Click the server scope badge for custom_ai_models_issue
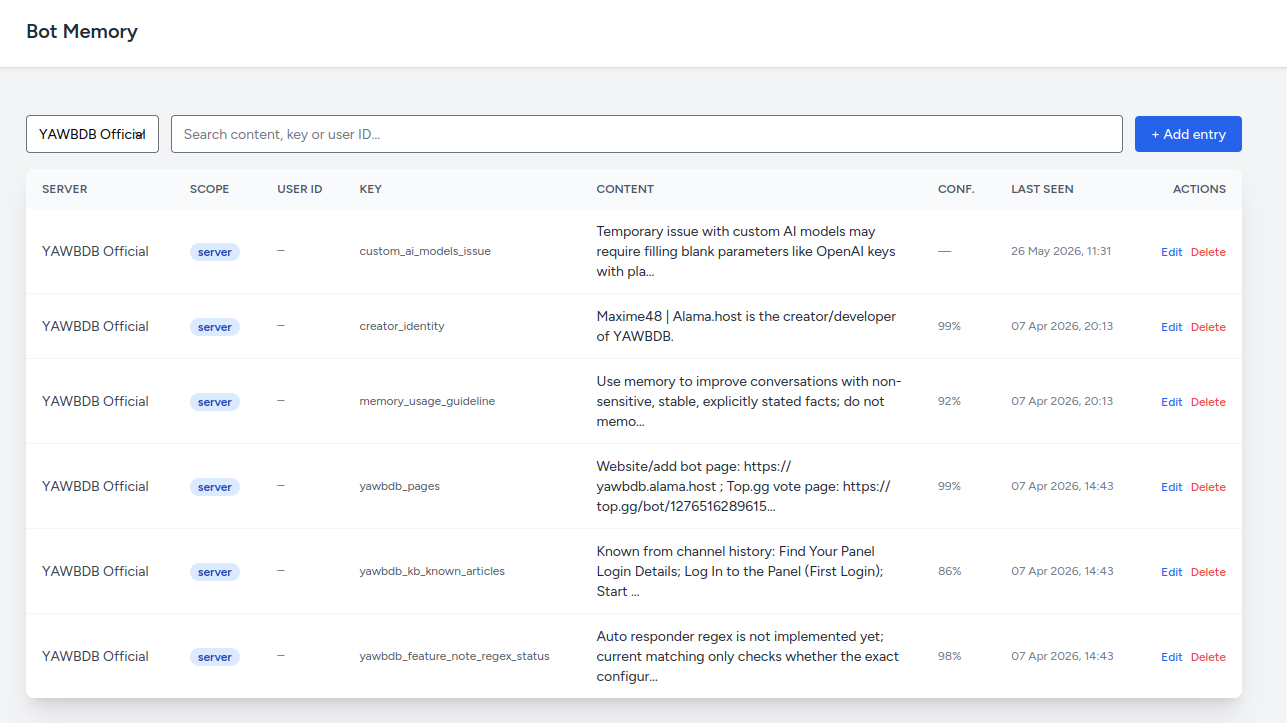The width and height of the screenshot is (1287, 723). tap(215, 252)
